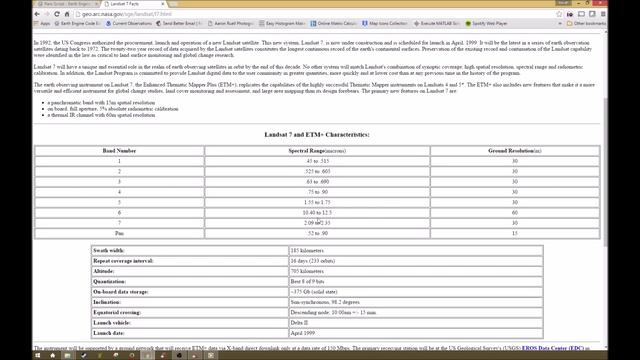640x360 pixels.
Task: Go back to the previous page
Action: click(37, 14)
